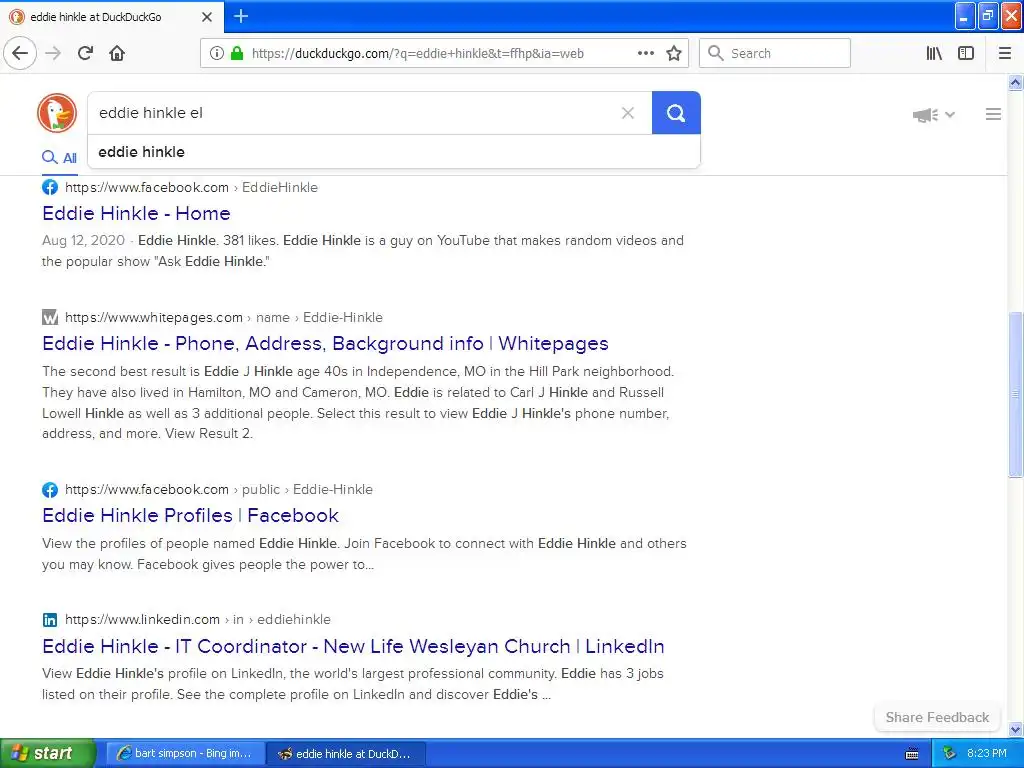Click Facebook favicon of Home result
The height and width of the screenshot is (768, 1024).
50,187
